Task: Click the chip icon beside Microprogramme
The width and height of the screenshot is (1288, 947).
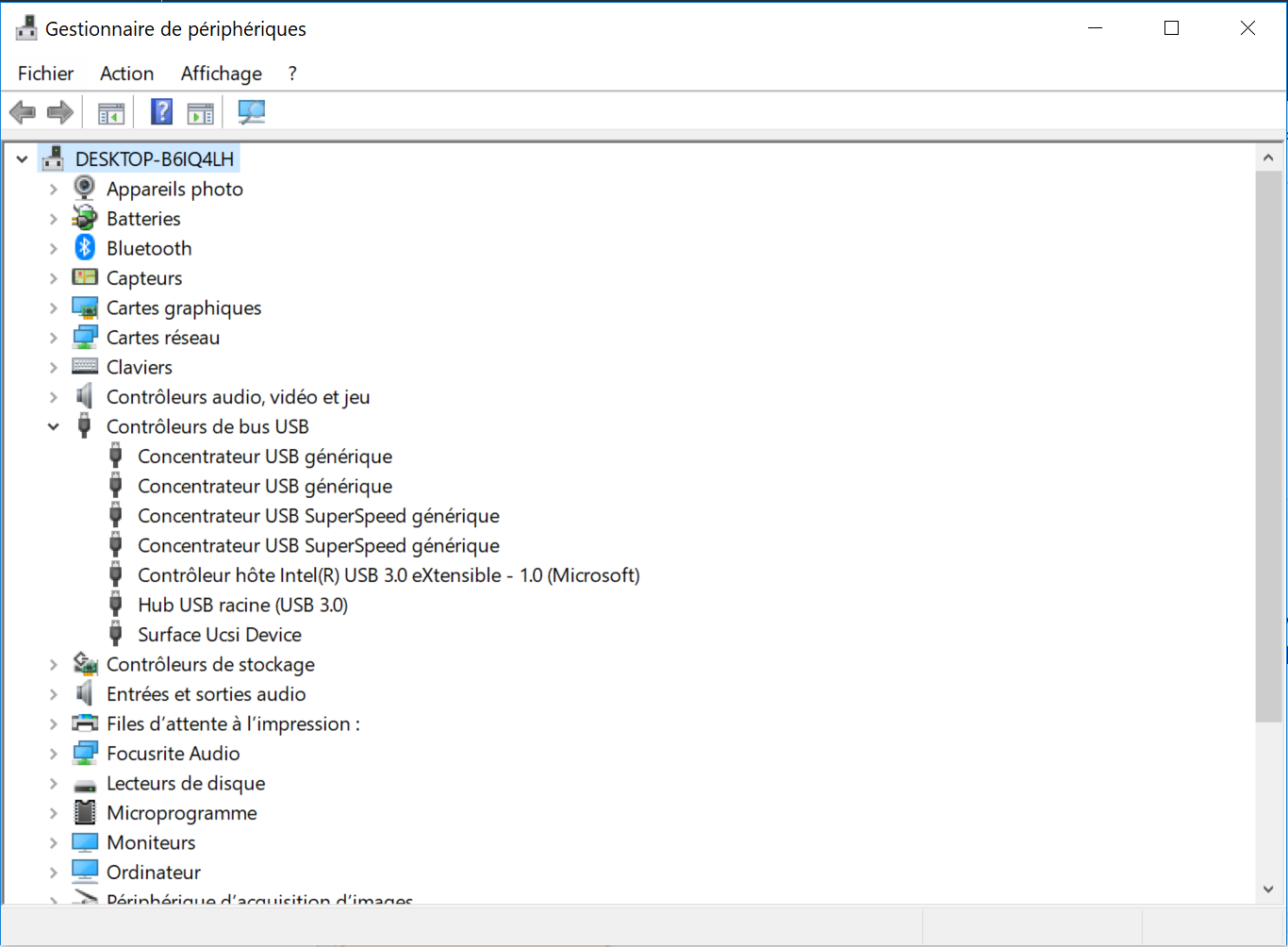Action: [x=85, y=812]
